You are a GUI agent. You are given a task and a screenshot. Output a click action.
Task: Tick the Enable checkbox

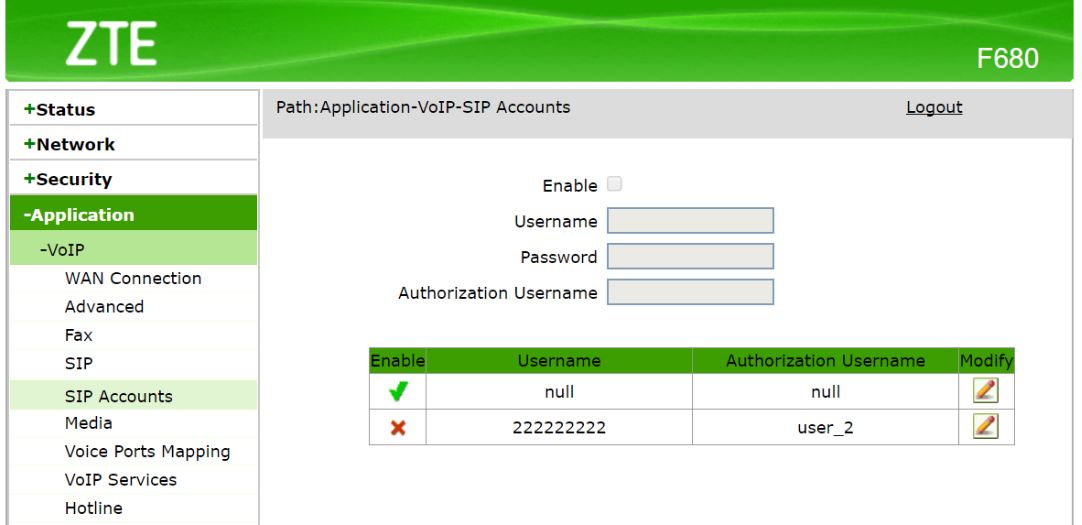[614, 184]
